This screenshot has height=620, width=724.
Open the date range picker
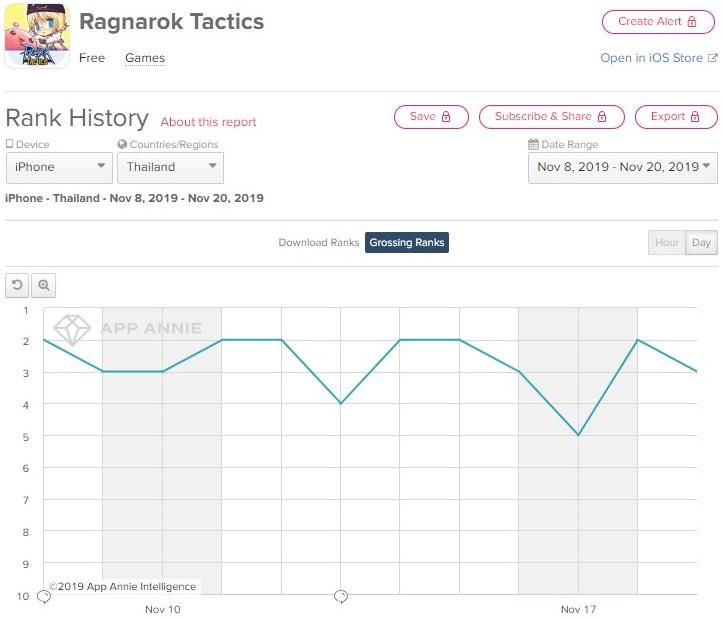pyautogui.click(x=622, y=168)
